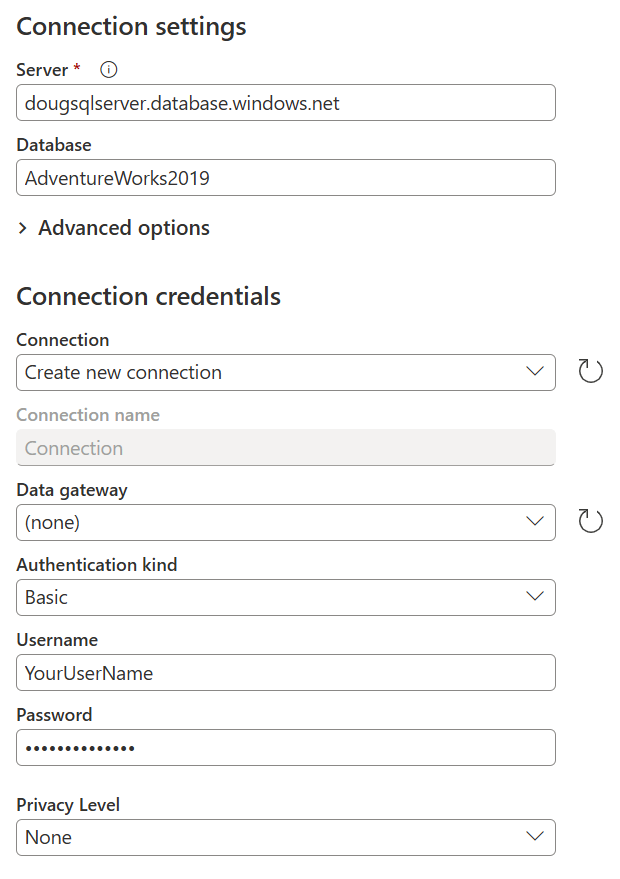Refresh the Connection list
The width and height of the screenshot is (620, 879).
point(590,370)
